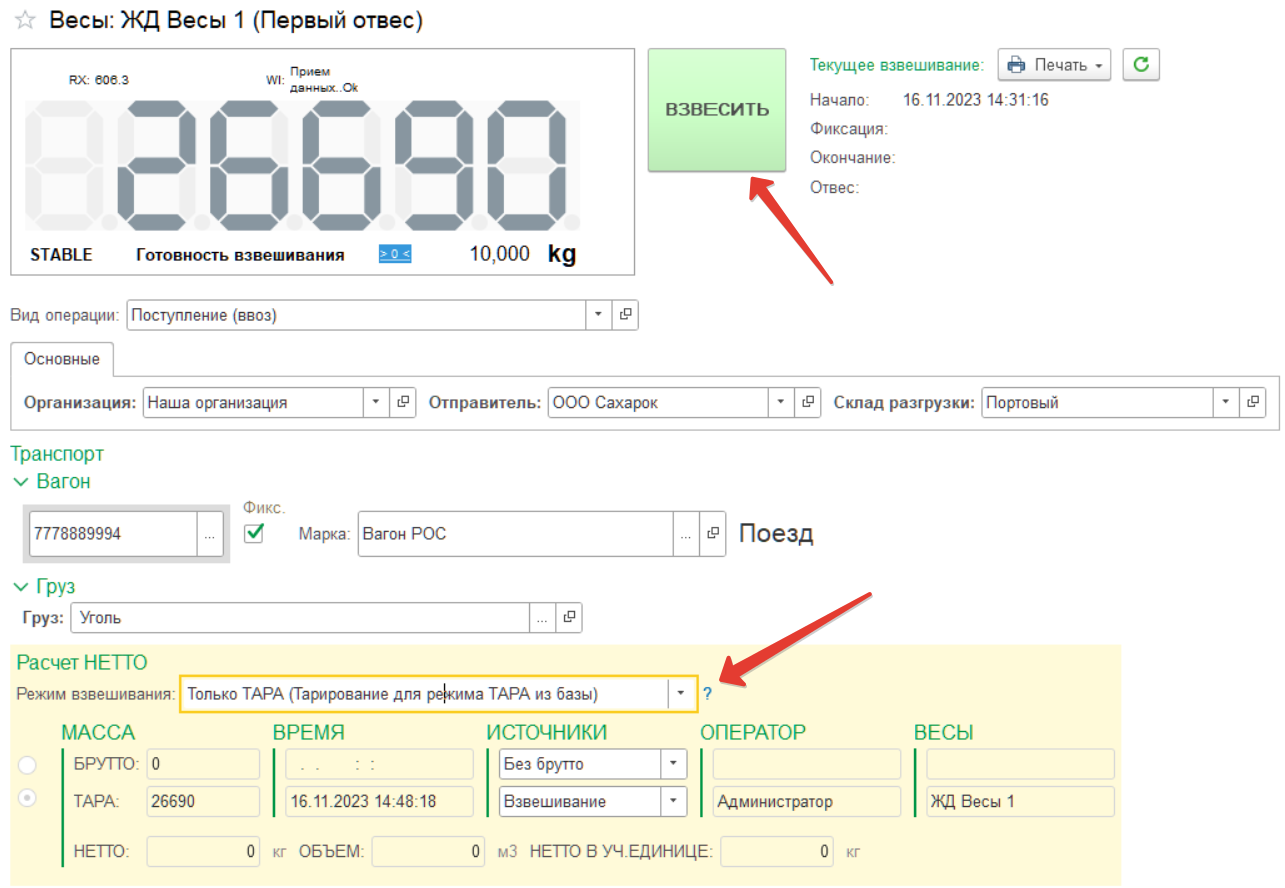Viewport: 1285px width, 888px height.
Task: Open the Склад разгрузки record icon
Action: click(x=1252, y=402)
